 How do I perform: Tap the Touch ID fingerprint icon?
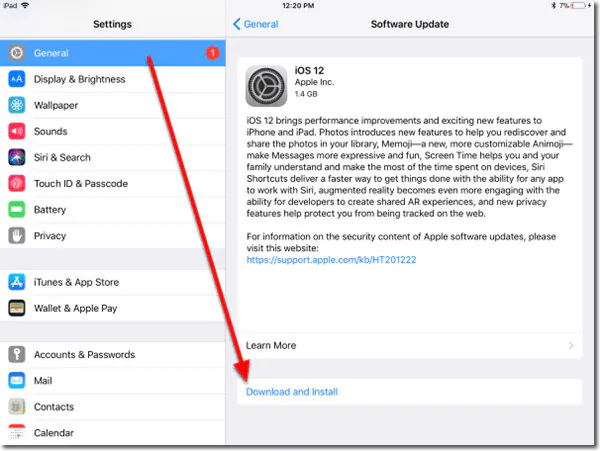click(x=16, y=183)
